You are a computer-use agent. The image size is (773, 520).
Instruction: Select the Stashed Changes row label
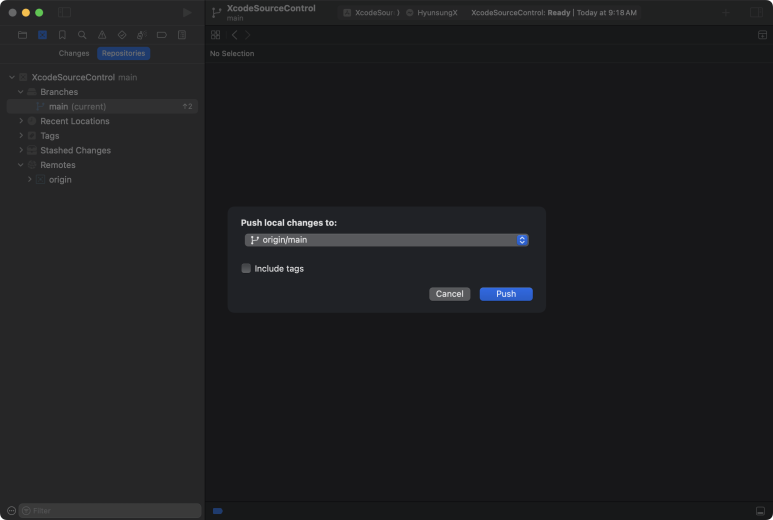coord(75,150)
